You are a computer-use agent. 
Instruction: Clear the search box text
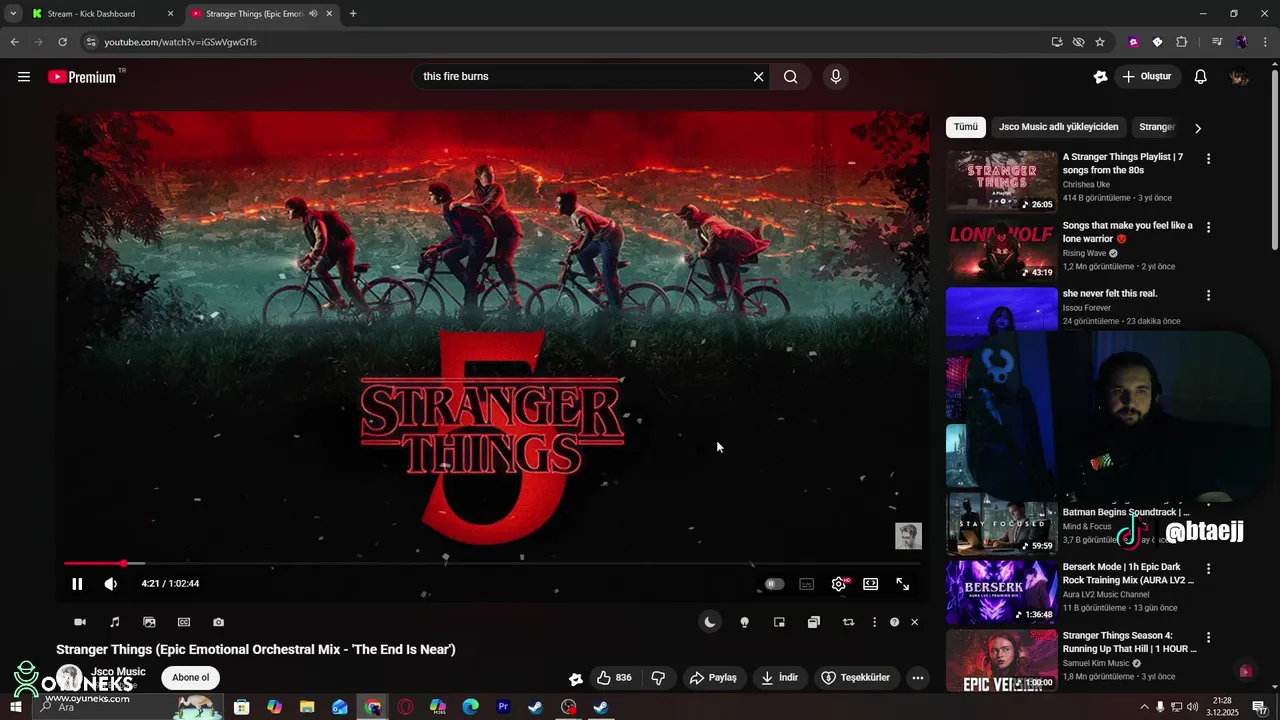point(758,77)
